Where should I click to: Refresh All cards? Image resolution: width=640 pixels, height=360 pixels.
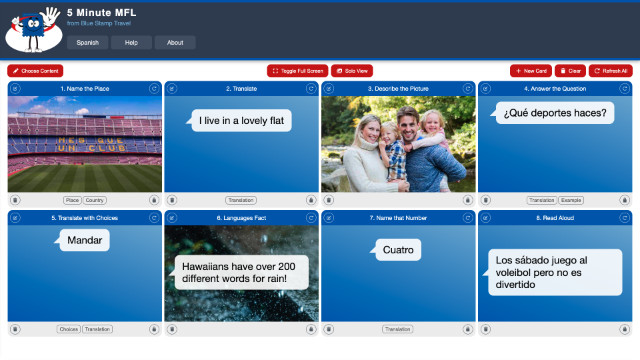tap(611, 71)
